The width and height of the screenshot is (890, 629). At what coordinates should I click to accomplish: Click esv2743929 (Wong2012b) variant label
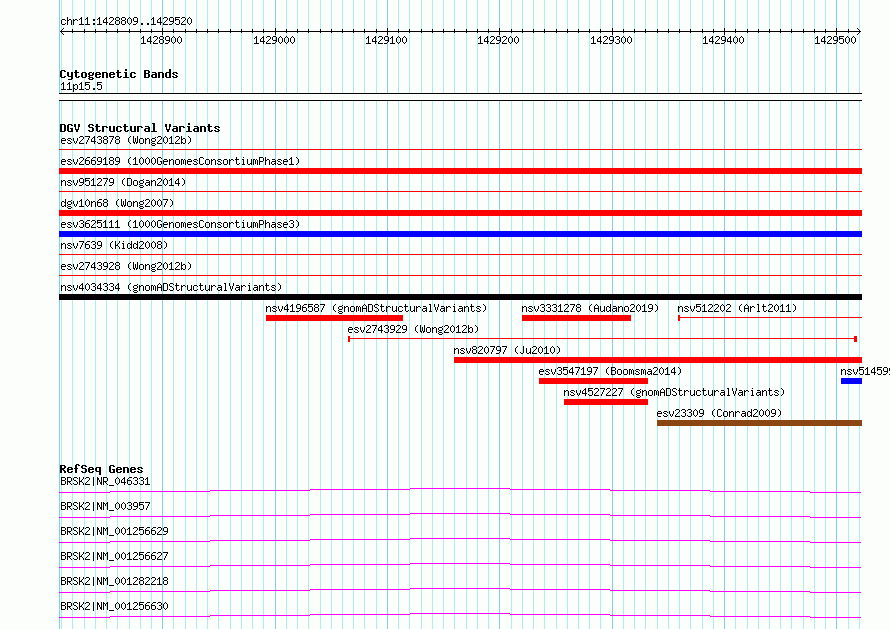pyautogui.click(x=413, y=329)
